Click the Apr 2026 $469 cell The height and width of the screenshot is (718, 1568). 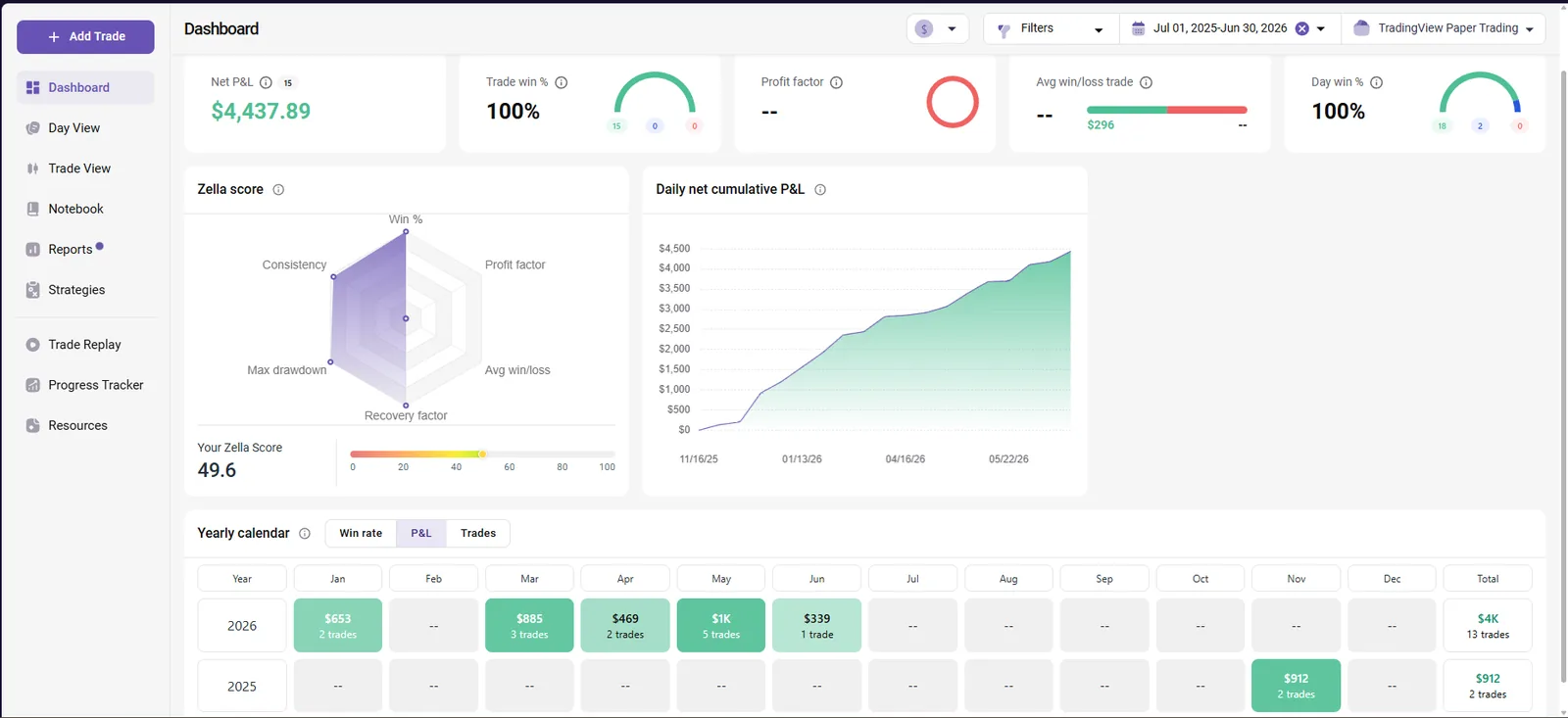625,626
